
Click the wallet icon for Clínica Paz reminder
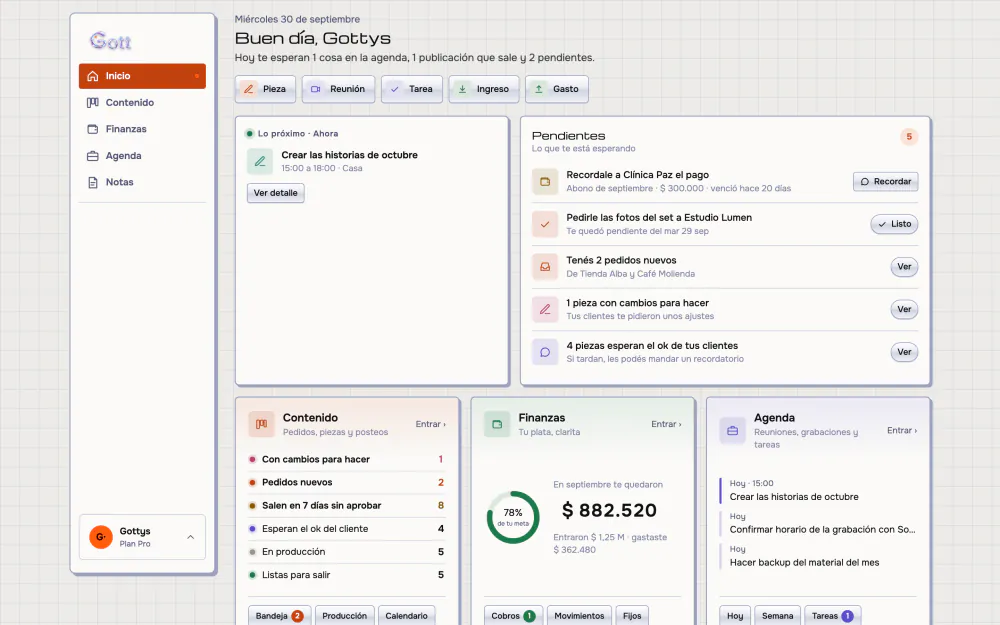(545, 181)
